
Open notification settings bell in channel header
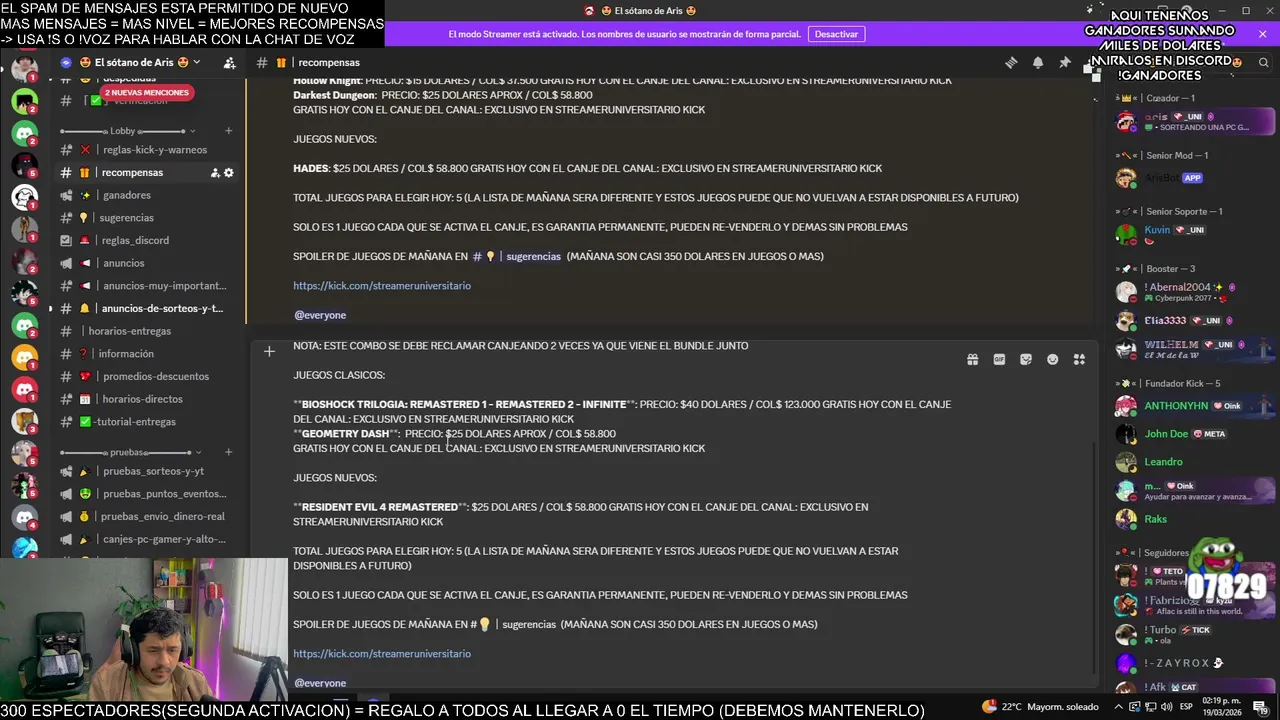[1038, 62]
